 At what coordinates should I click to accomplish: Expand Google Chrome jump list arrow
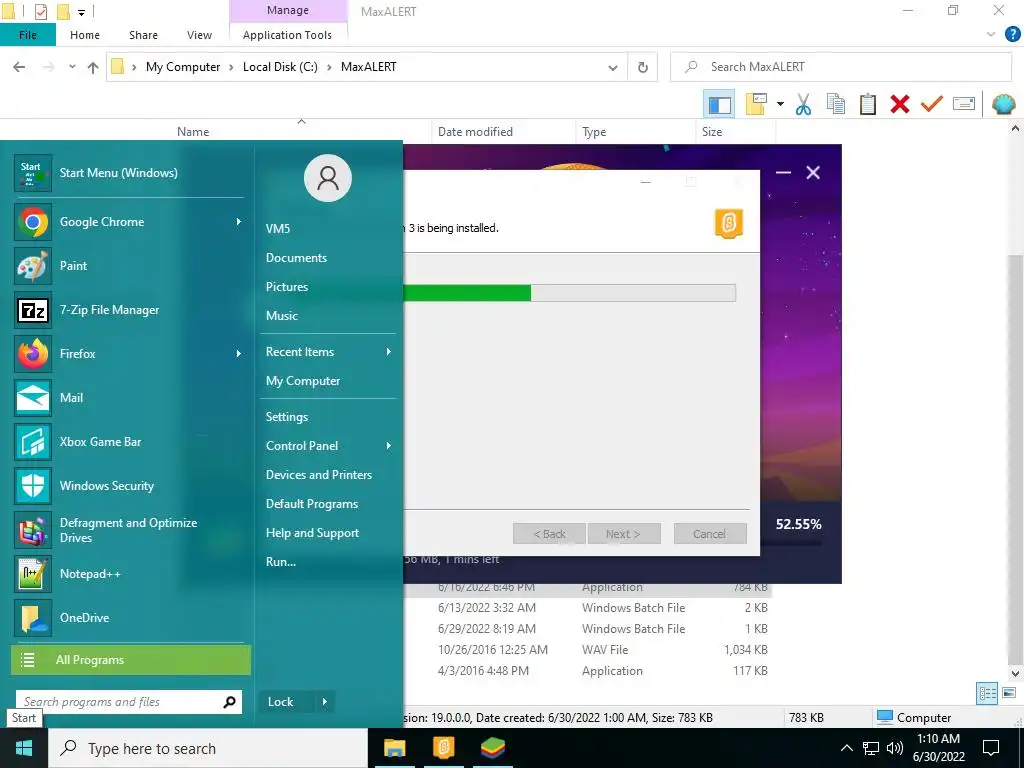[239, 222]
